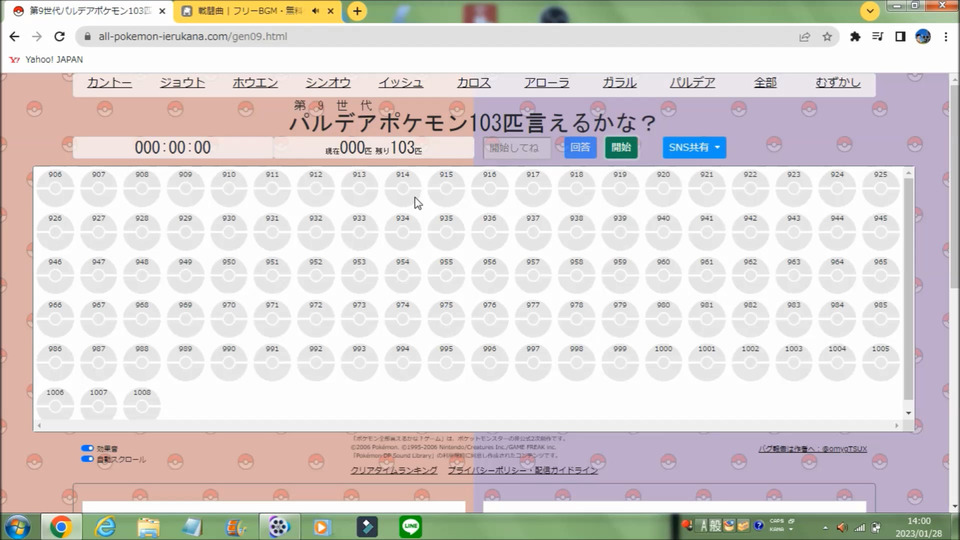Open the Chrome three-dot menu
The height and width of the screenshot is (540, 960).
tap(946, 37)
